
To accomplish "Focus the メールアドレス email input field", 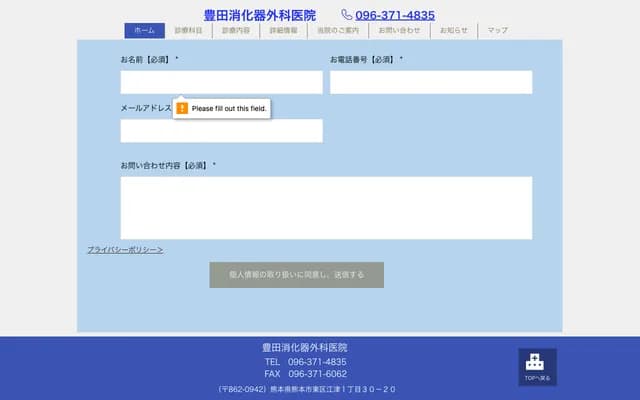I will click(x=221, y=131).
